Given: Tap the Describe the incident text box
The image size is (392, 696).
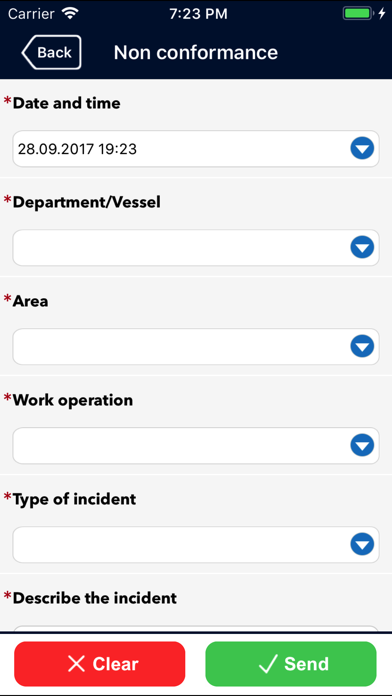Looking at the screenshot, I should pos(196,629).
